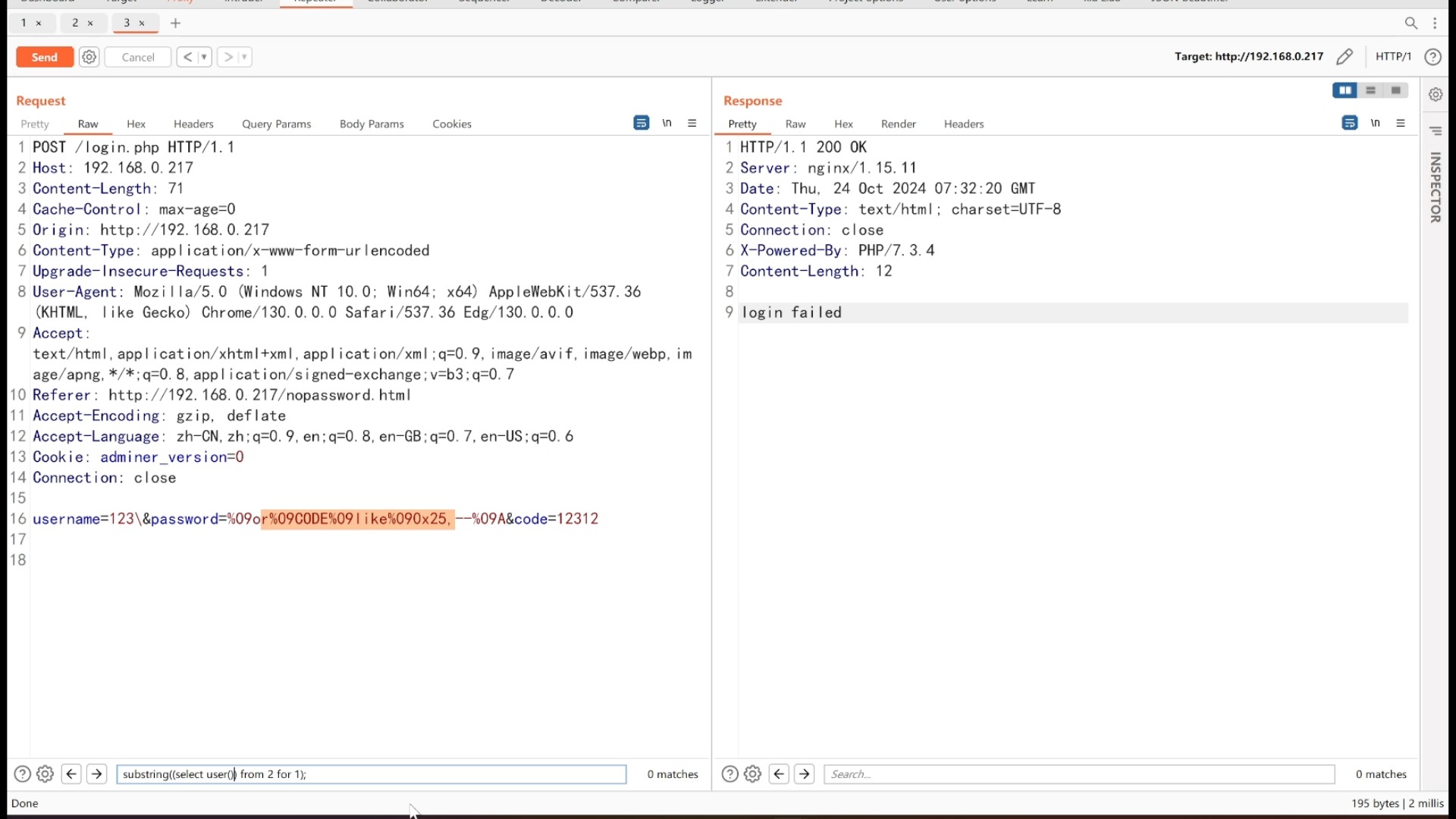The width and height of the screenshot is (1456, 819).
Task: Open the Repeater options kebab menu
Action: point(1435,24)
